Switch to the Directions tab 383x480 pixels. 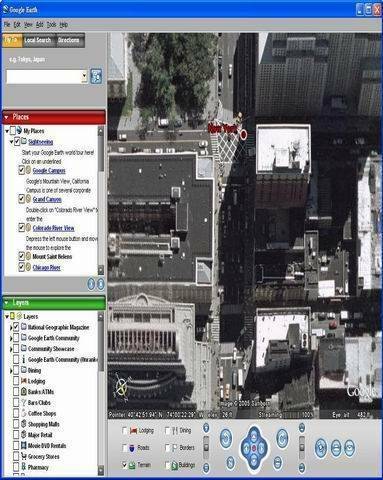click(69, 40)
